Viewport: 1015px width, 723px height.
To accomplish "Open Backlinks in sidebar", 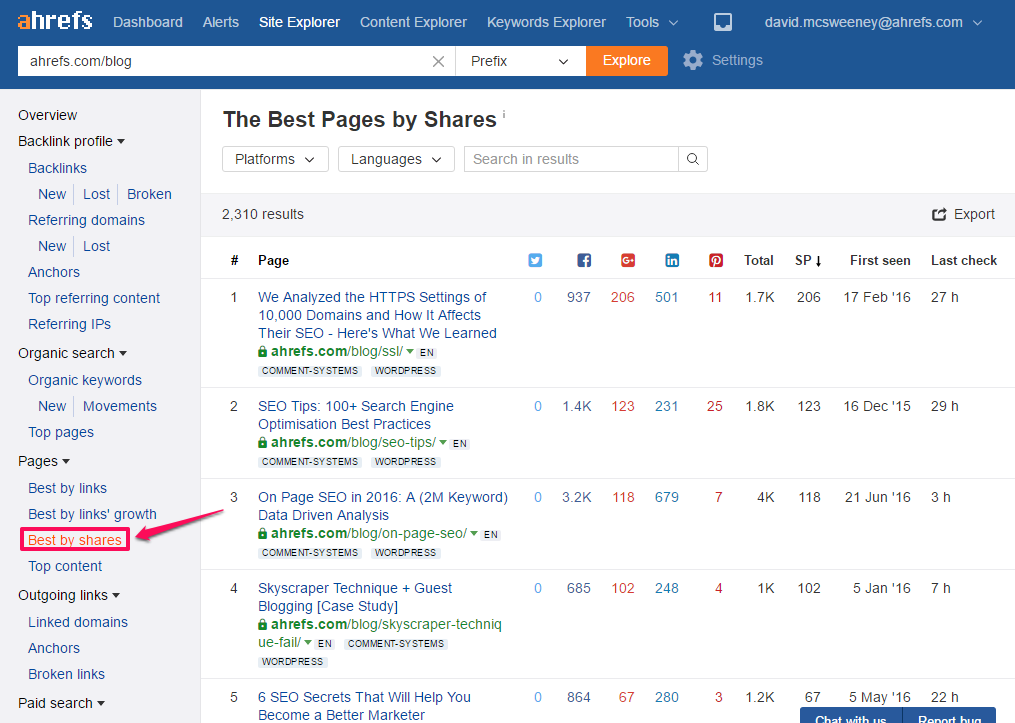I will (57, 168).
